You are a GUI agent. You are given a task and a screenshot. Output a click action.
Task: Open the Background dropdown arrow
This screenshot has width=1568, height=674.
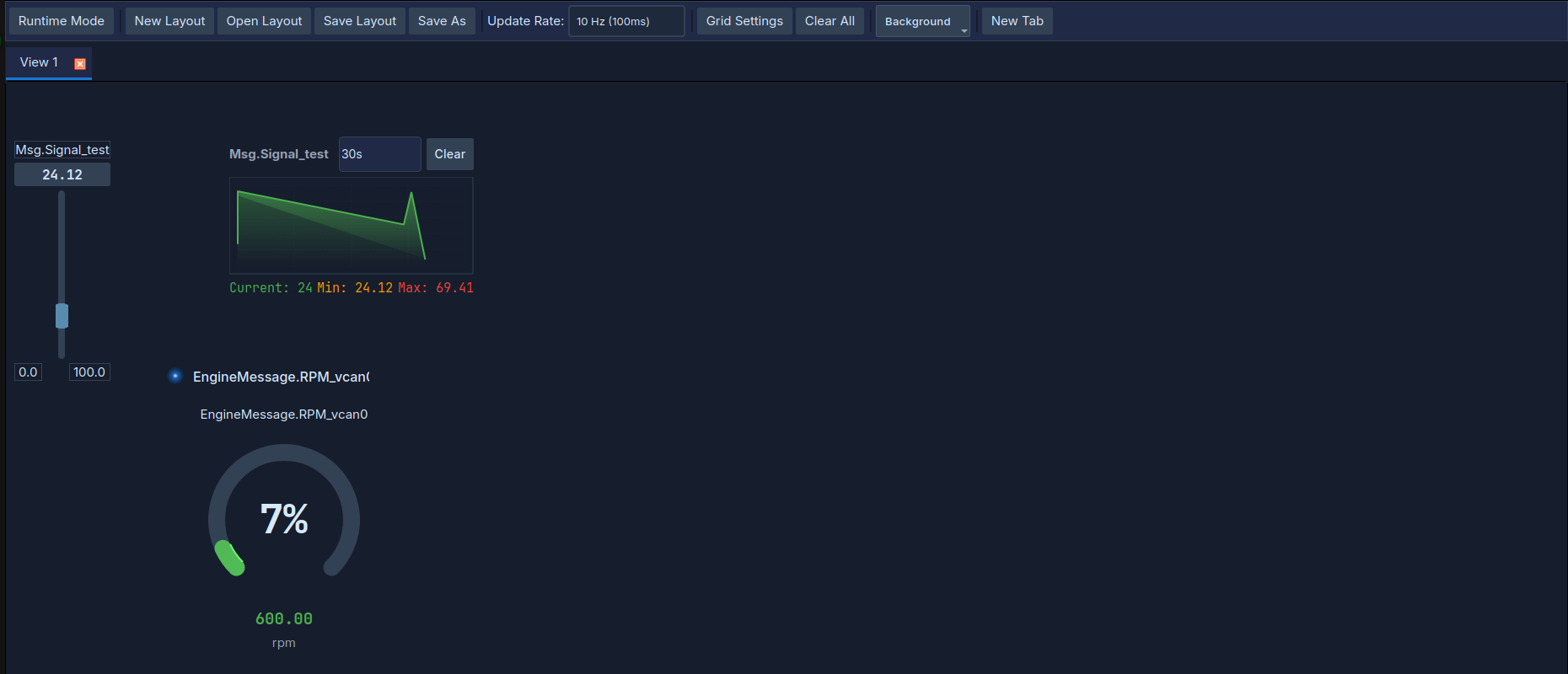(x=964, y=30)
